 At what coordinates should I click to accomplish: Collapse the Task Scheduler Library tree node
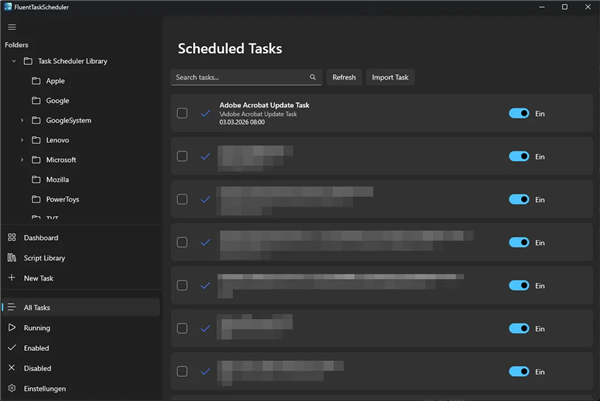[x=13, y=61]
